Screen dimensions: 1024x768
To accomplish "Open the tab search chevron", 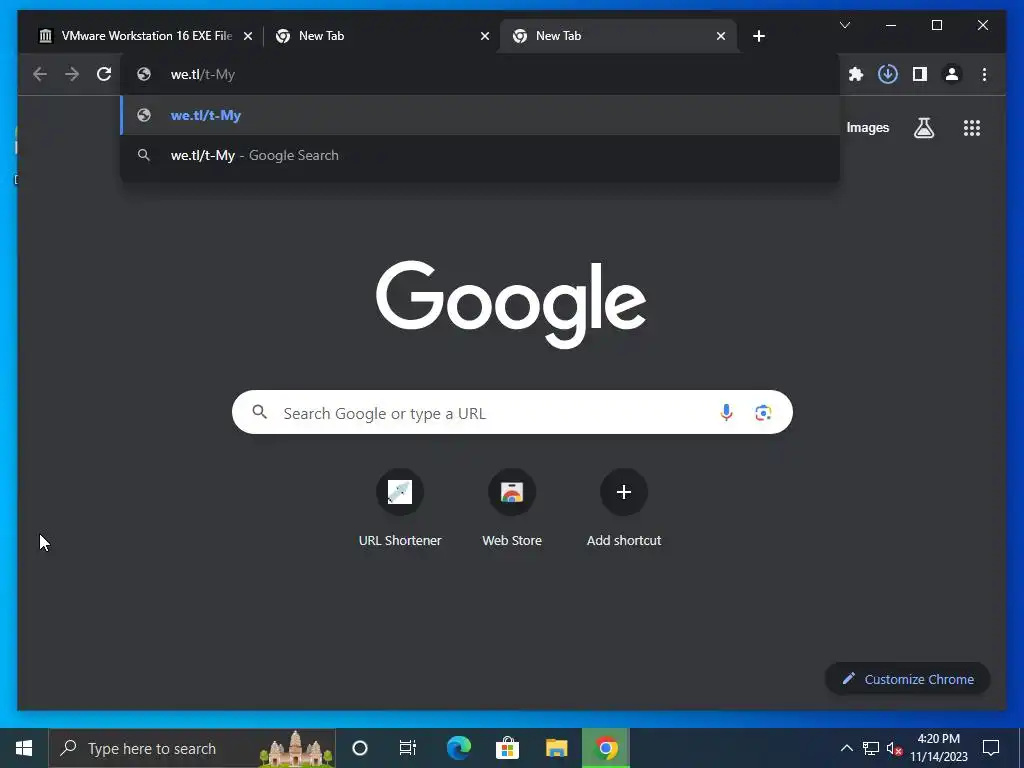I will [845, 25].
